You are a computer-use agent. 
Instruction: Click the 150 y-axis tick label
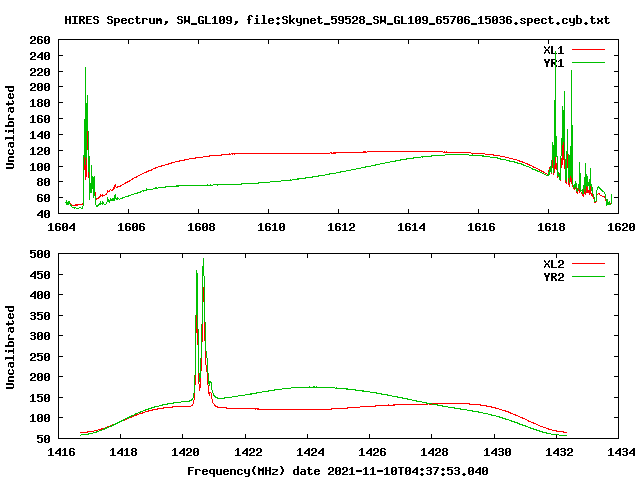[x=40, y=398]
